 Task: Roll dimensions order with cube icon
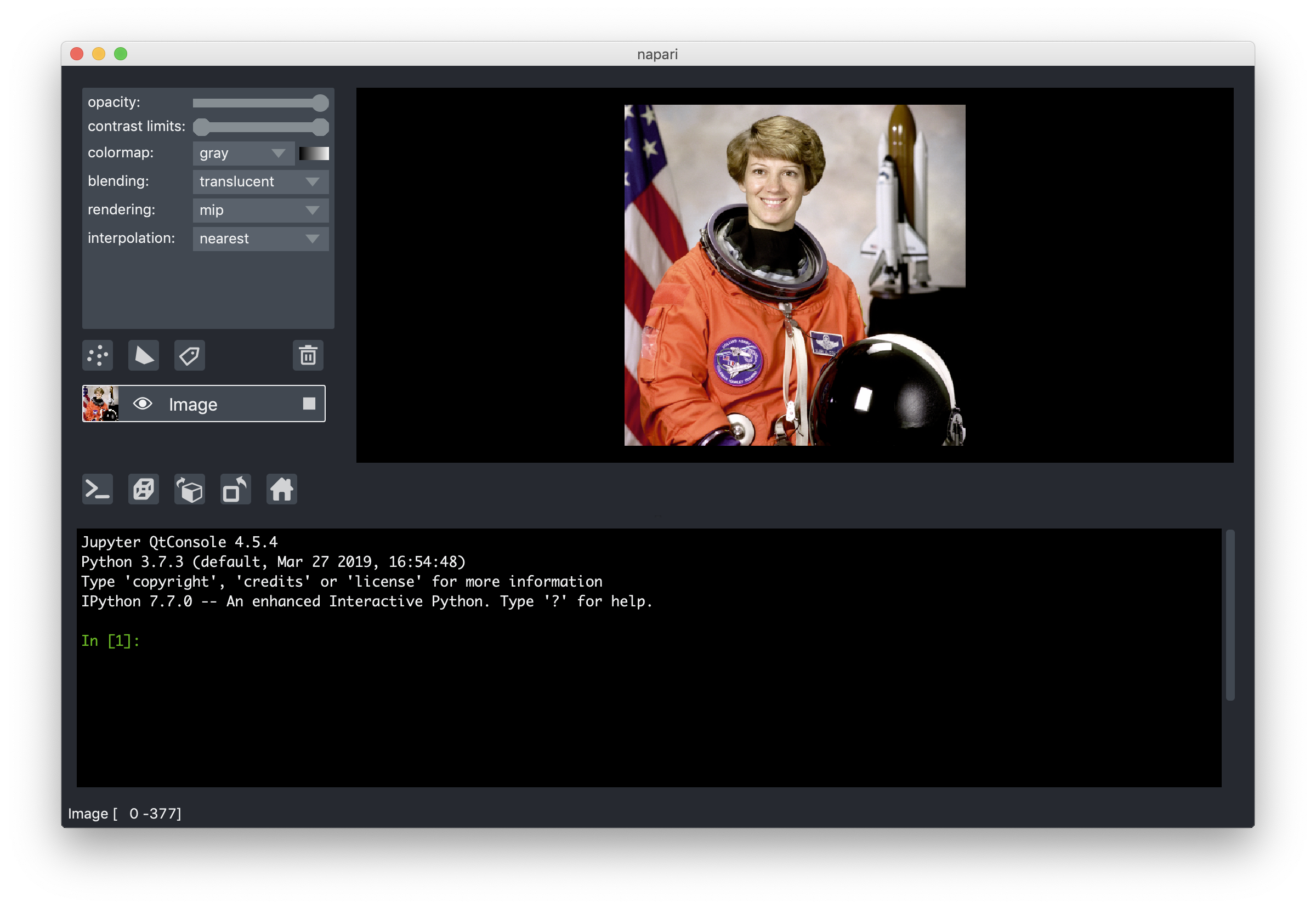(x=189, y=489)
